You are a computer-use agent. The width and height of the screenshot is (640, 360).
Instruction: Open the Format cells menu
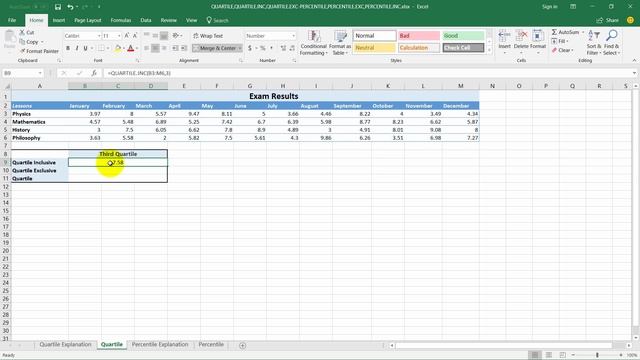tap(538, 42)
